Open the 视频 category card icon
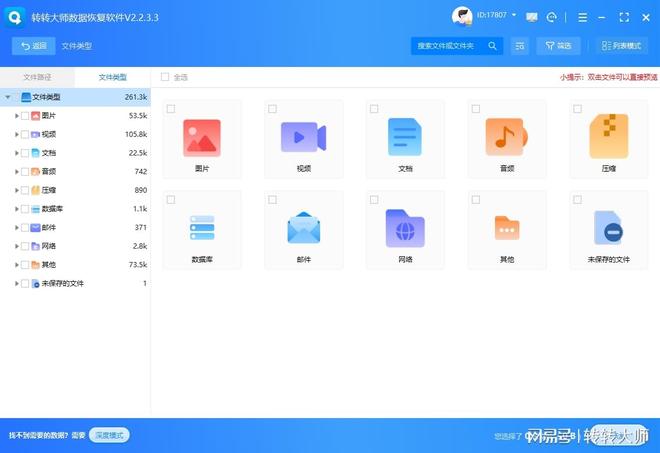Image resolution: width=660 pixels, height=453 pixels. pyautogui.click(x=303, y=137)
